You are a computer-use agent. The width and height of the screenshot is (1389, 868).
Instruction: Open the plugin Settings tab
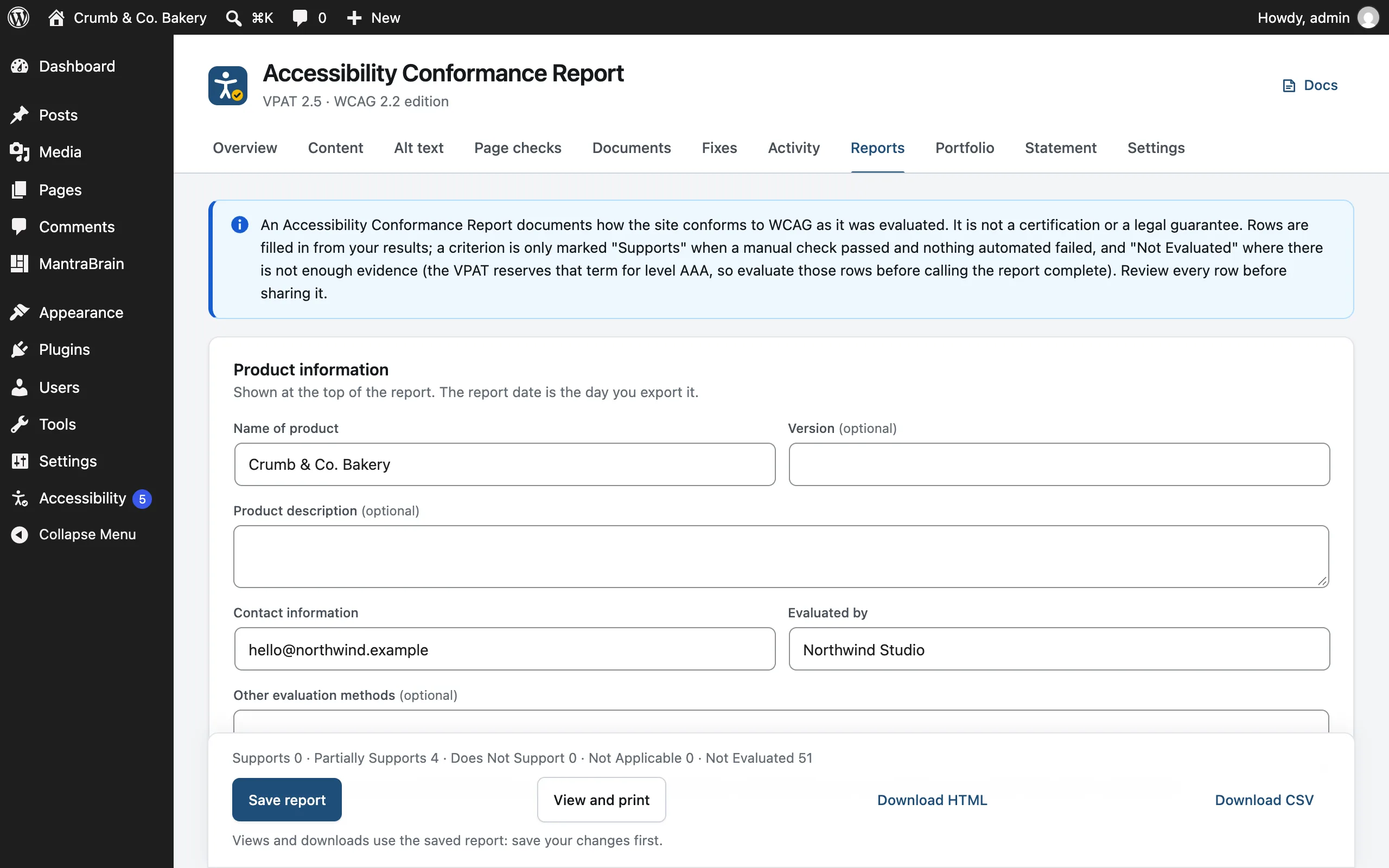[1156, 148]
